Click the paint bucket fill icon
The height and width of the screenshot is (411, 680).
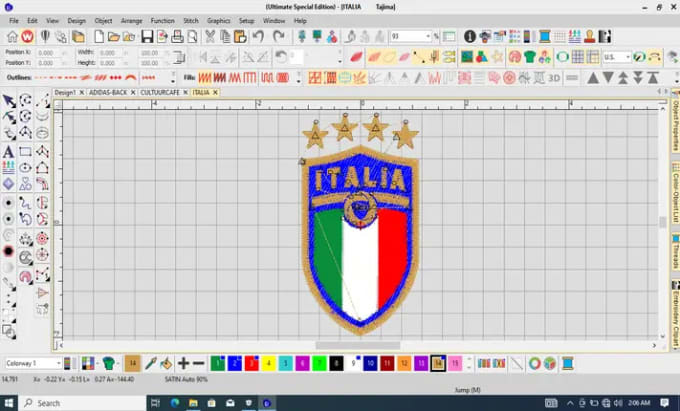166,363
